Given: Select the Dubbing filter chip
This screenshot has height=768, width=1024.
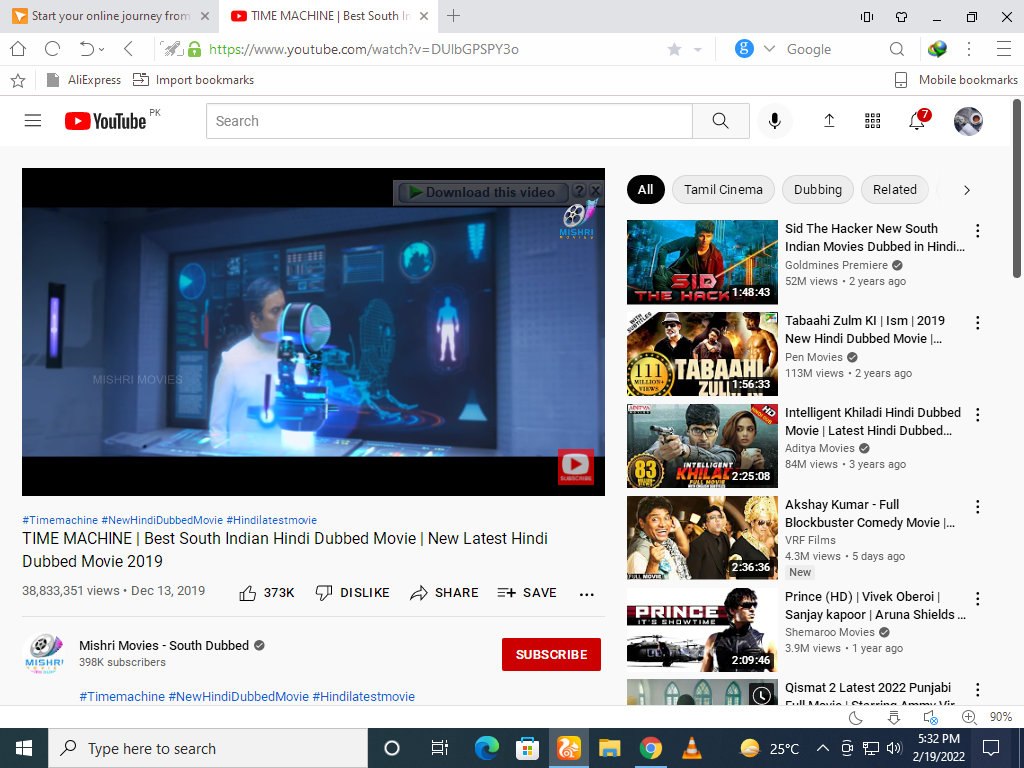Looking at the screenshot, I should tap(818, 189).
